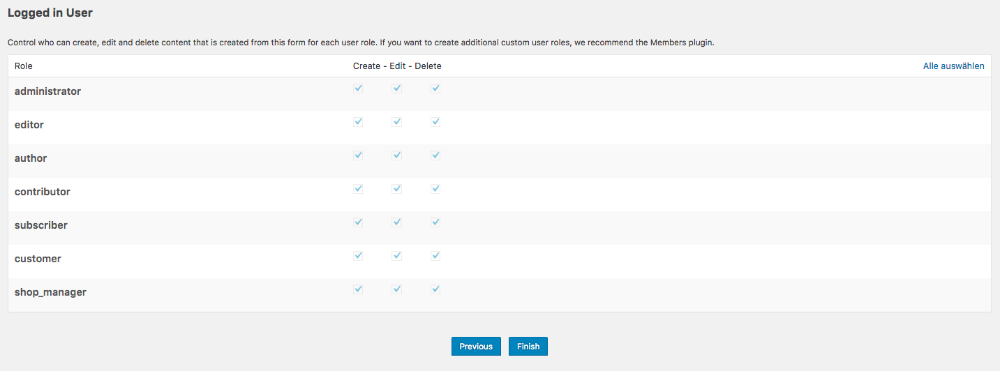The width and height of the screenshot is (1000, 371).
Task: Click the Create - Edit - Delete header
Action: 397,66
